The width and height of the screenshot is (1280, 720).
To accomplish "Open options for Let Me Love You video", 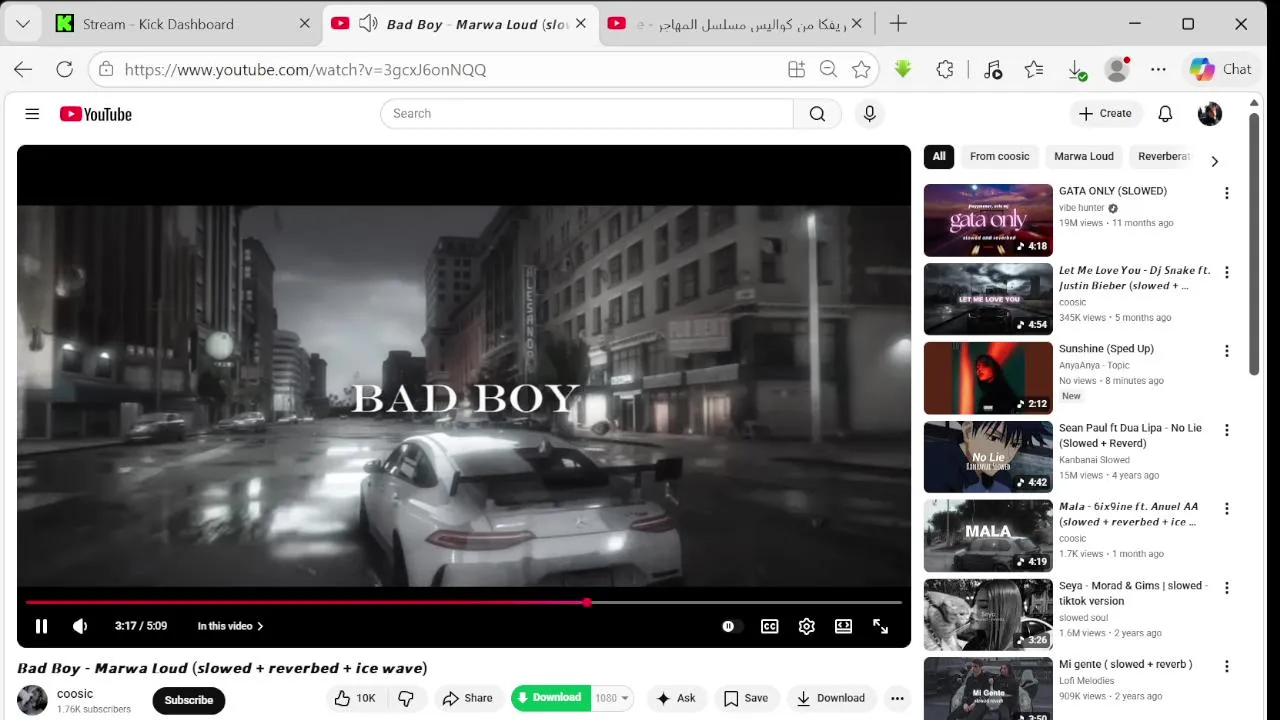I will (1227, 272).
